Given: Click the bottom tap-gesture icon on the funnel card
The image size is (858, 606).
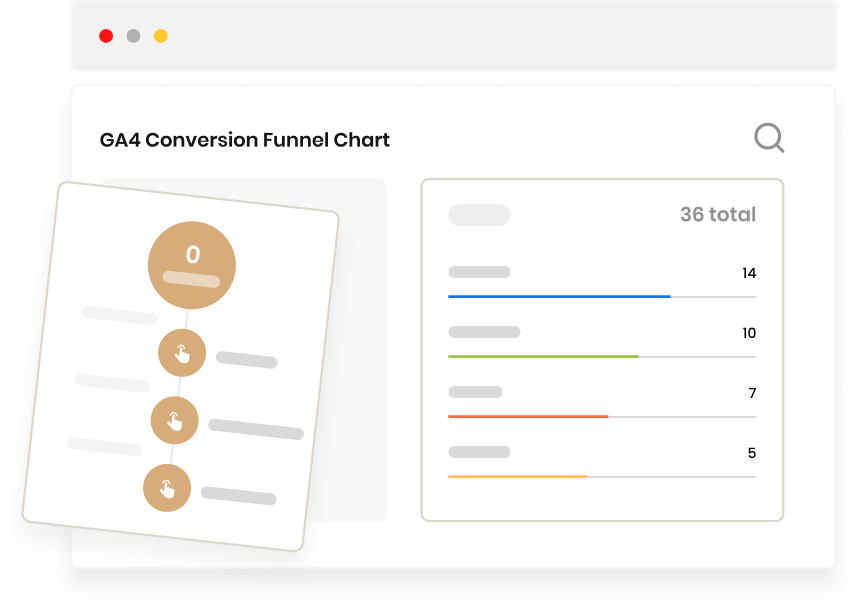Looking at the screenshot, I should coord(168,487).
